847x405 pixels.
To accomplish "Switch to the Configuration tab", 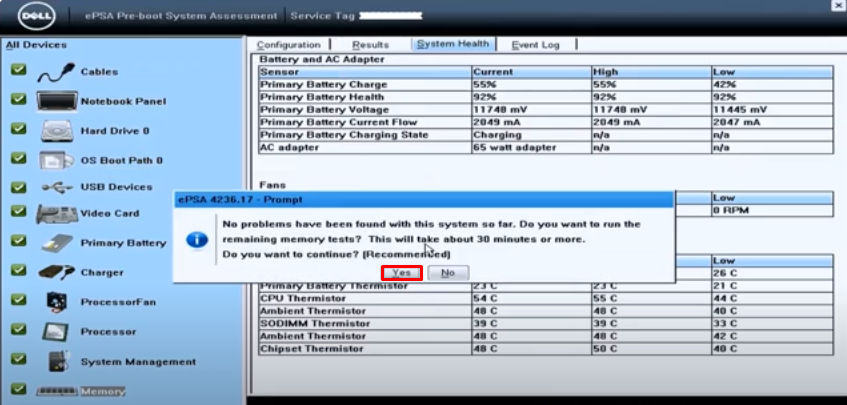I will tap(288, 45).
